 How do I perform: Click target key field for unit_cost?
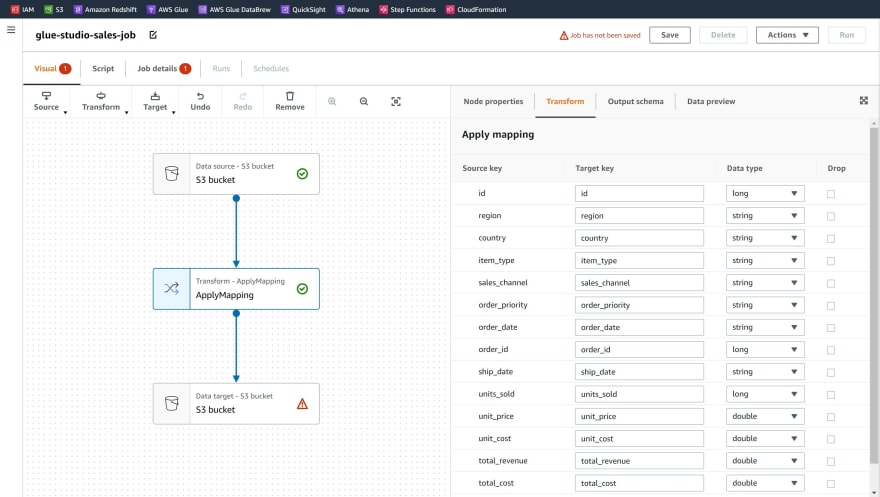pyautogui.click(x=639, y=439)
